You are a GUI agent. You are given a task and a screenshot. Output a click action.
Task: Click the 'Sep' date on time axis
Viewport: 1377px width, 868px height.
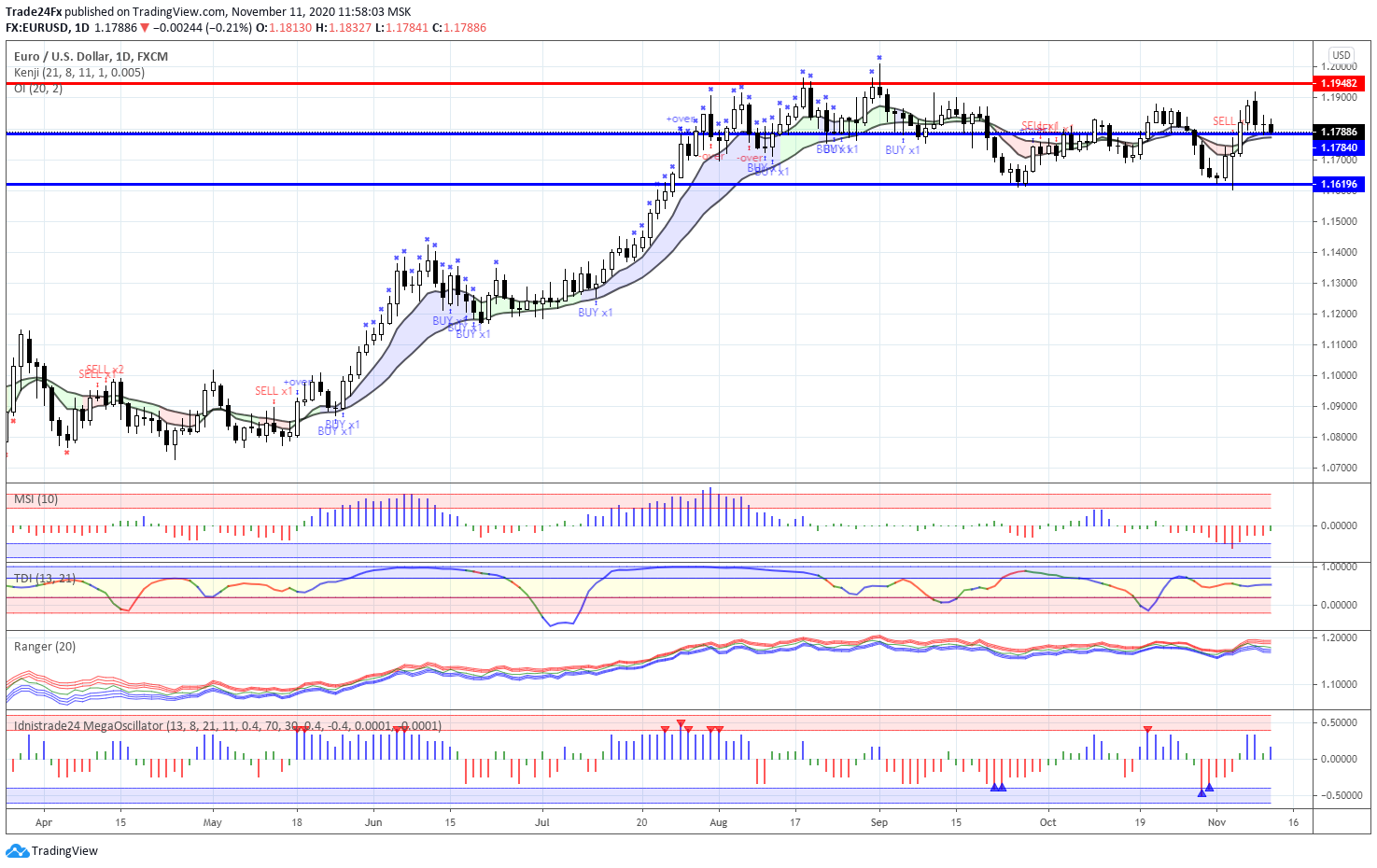coord(878,822)
